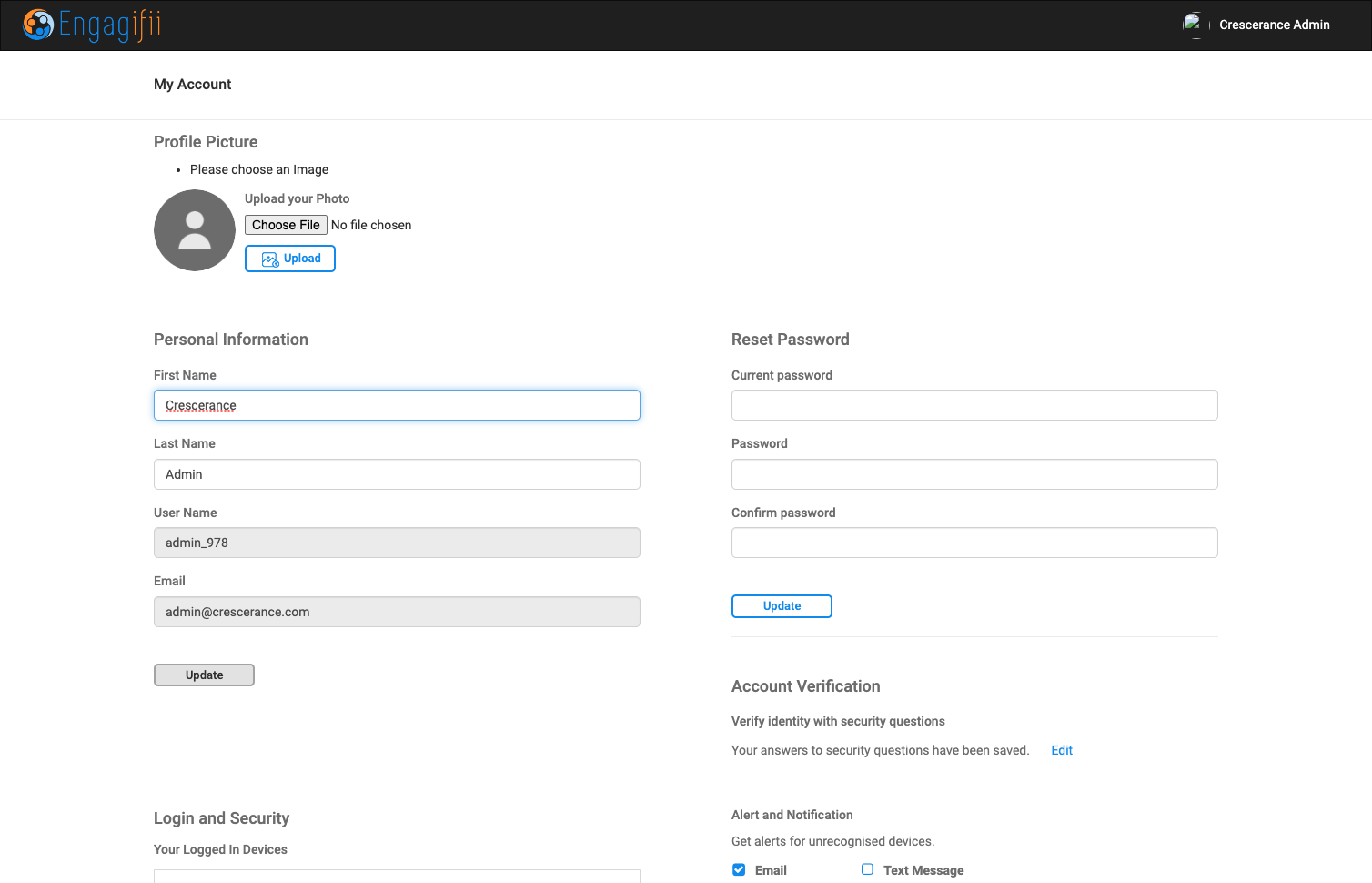The image size is (1372, 883).
Task: Click the Engagifii logo
Action: tap(92, 25)
